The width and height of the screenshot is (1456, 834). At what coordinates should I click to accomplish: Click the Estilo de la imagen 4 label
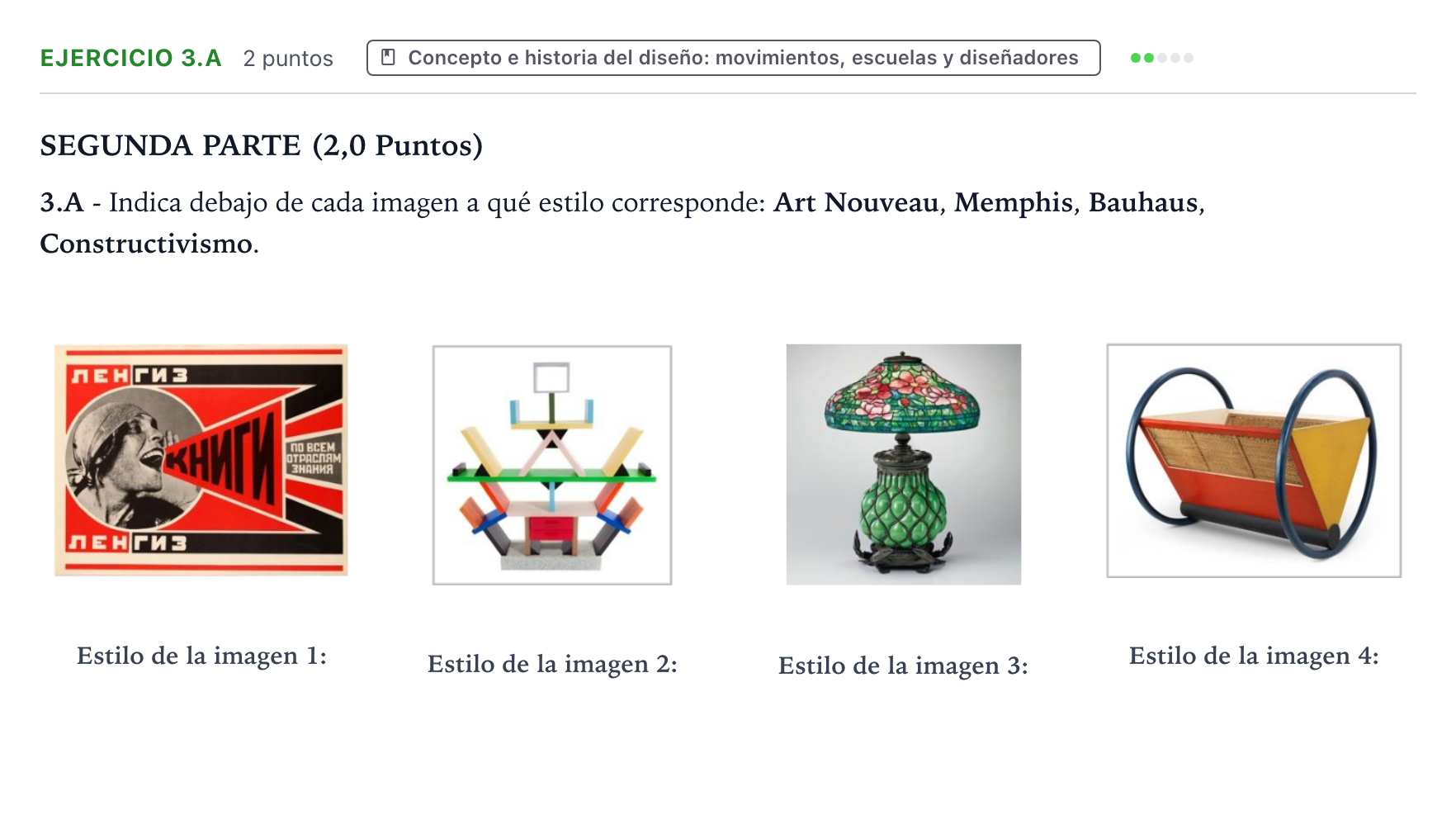1254,656
